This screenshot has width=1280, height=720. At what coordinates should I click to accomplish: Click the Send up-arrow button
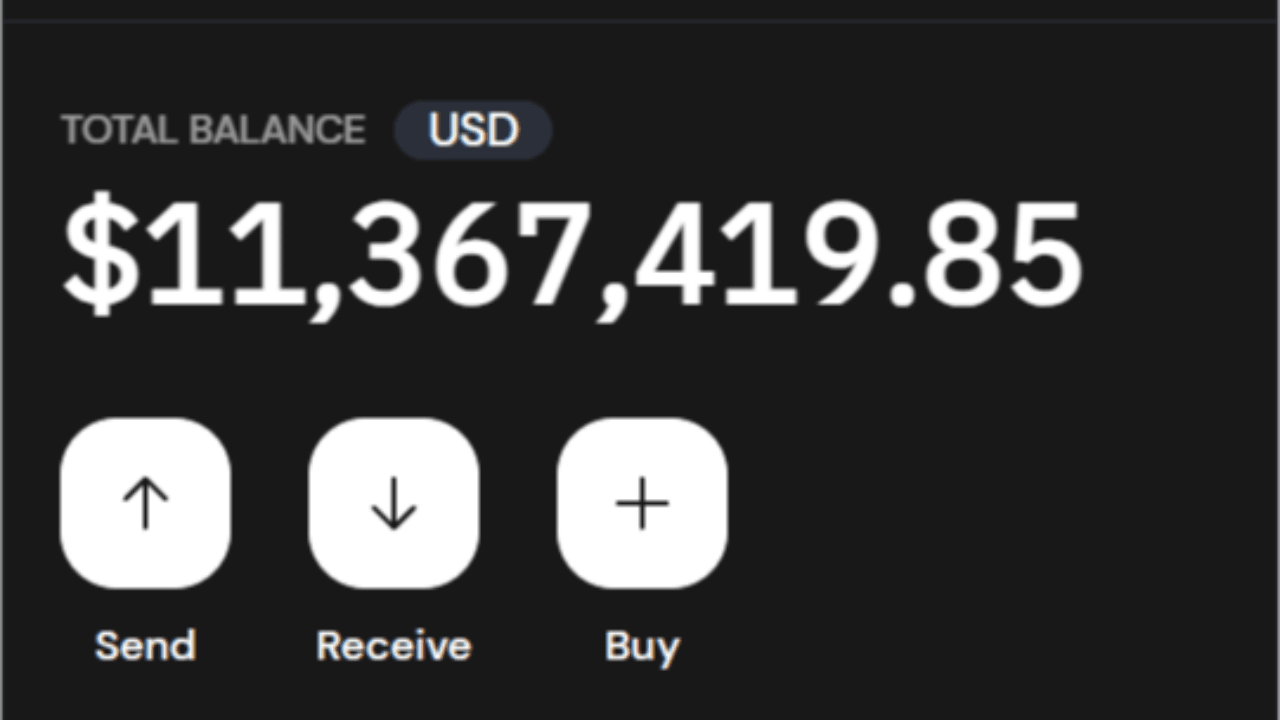point(145,503)
